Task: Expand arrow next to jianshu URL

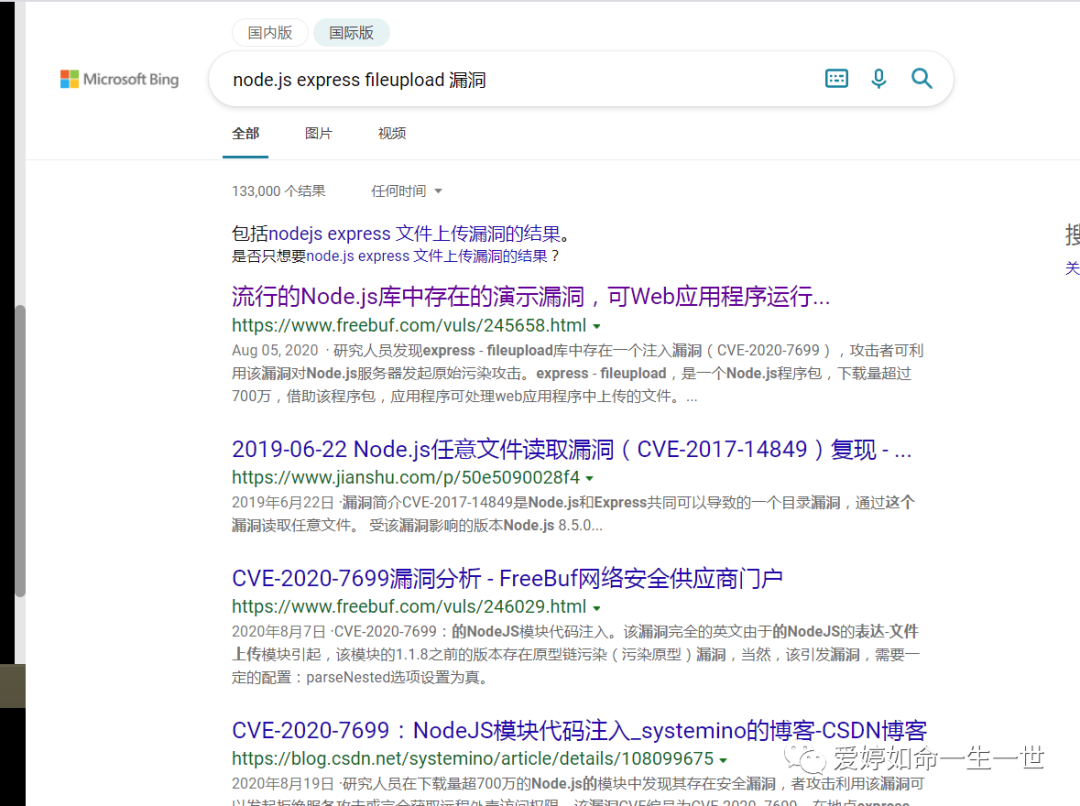Action: [590, 478]
